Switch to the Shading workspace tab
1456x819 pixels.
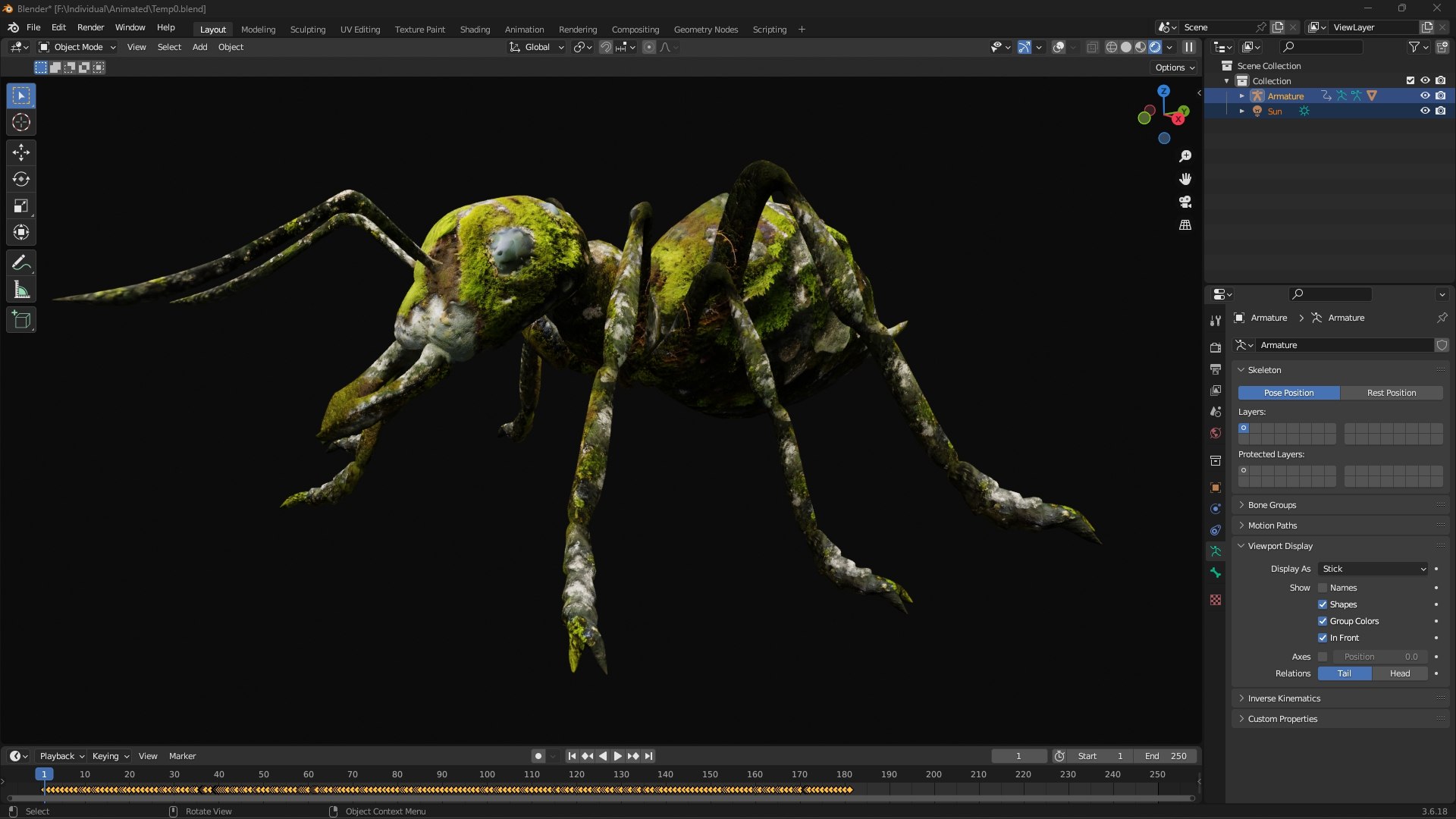pyautogui.click(x=475, y=30)
